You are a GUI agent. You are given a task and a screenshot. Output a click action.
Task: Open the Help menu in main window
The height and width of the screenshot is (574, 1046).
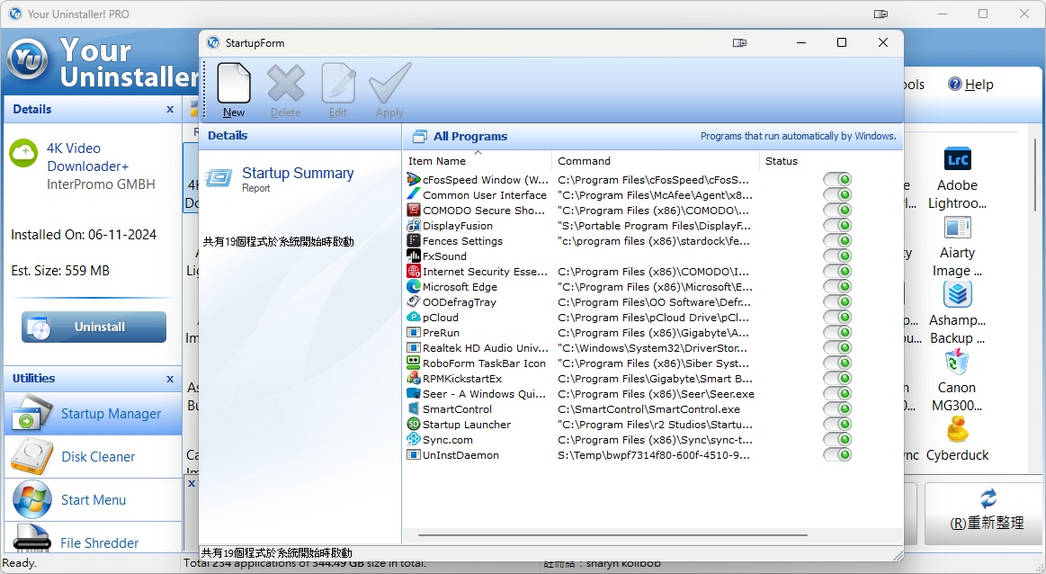(971, 85)
